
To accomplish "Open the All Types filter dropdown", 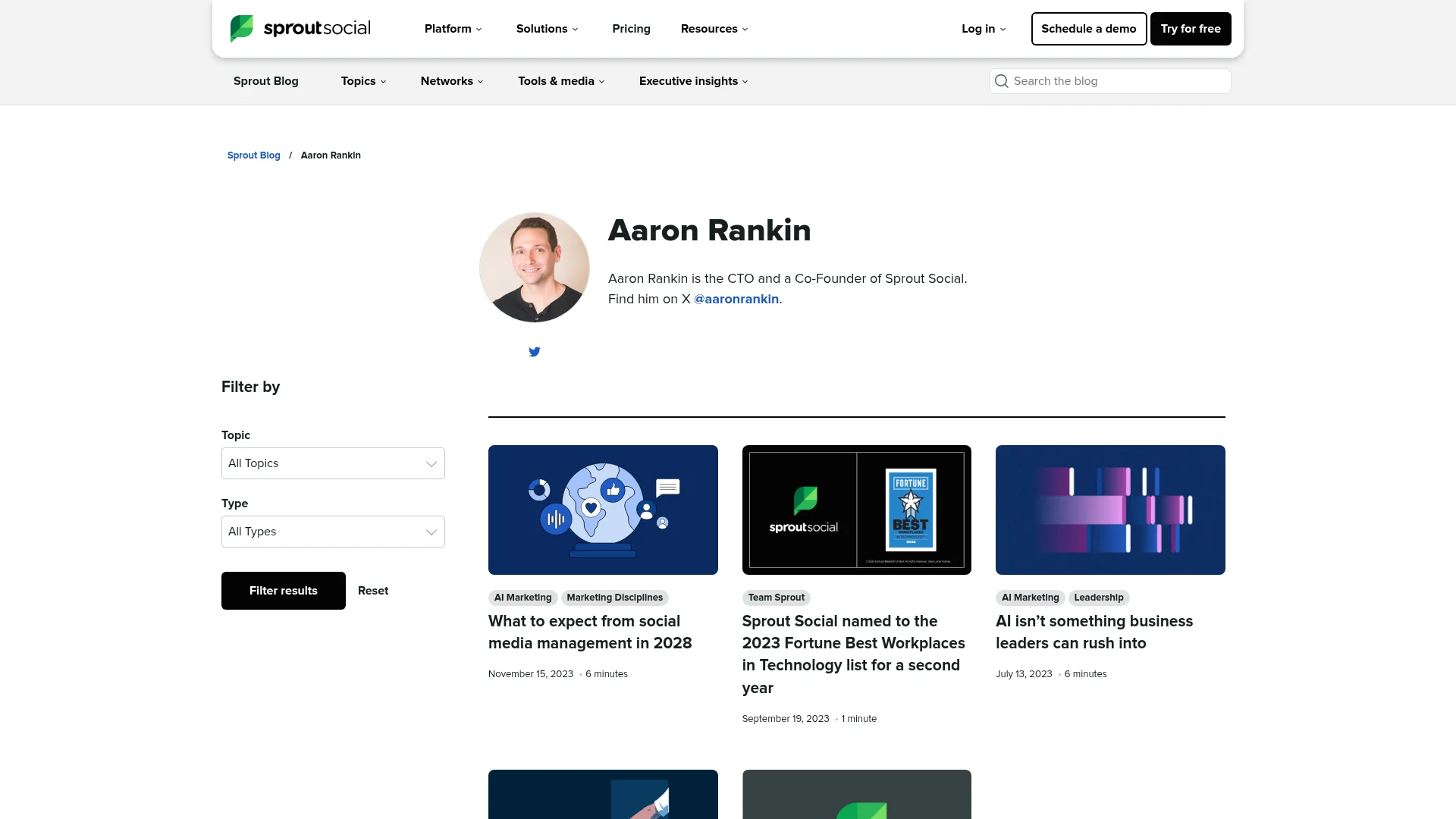I will (333, 532).
